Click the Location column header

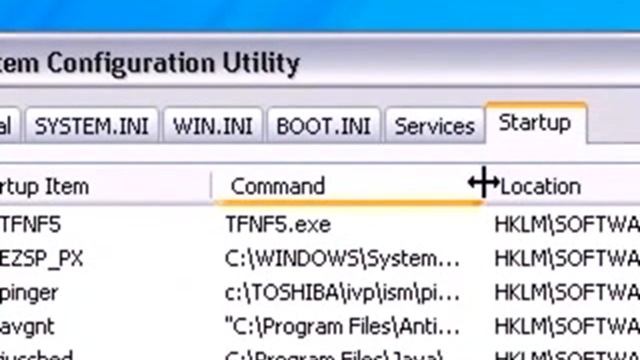562,186
